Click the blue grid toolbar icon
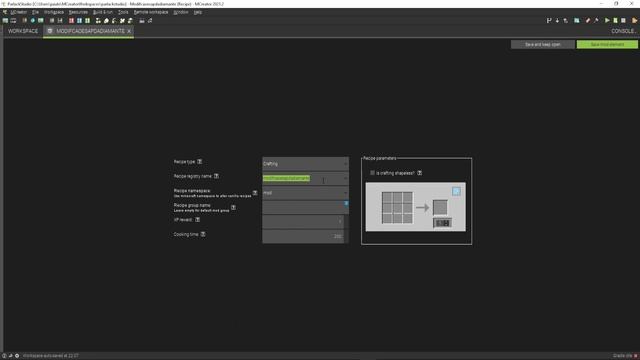The width and height of the screenshot is (640, 360). tap(79, 20)
